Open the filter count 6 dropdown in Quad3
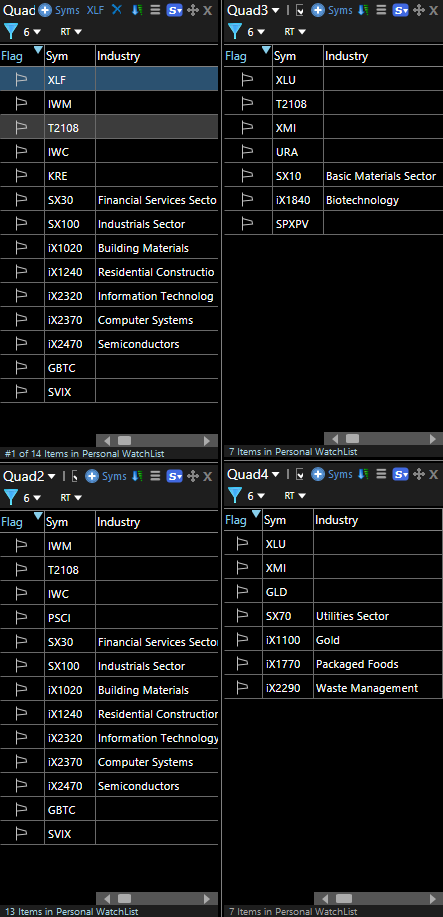The image size is (443, 917). click(x=256, y=32)
